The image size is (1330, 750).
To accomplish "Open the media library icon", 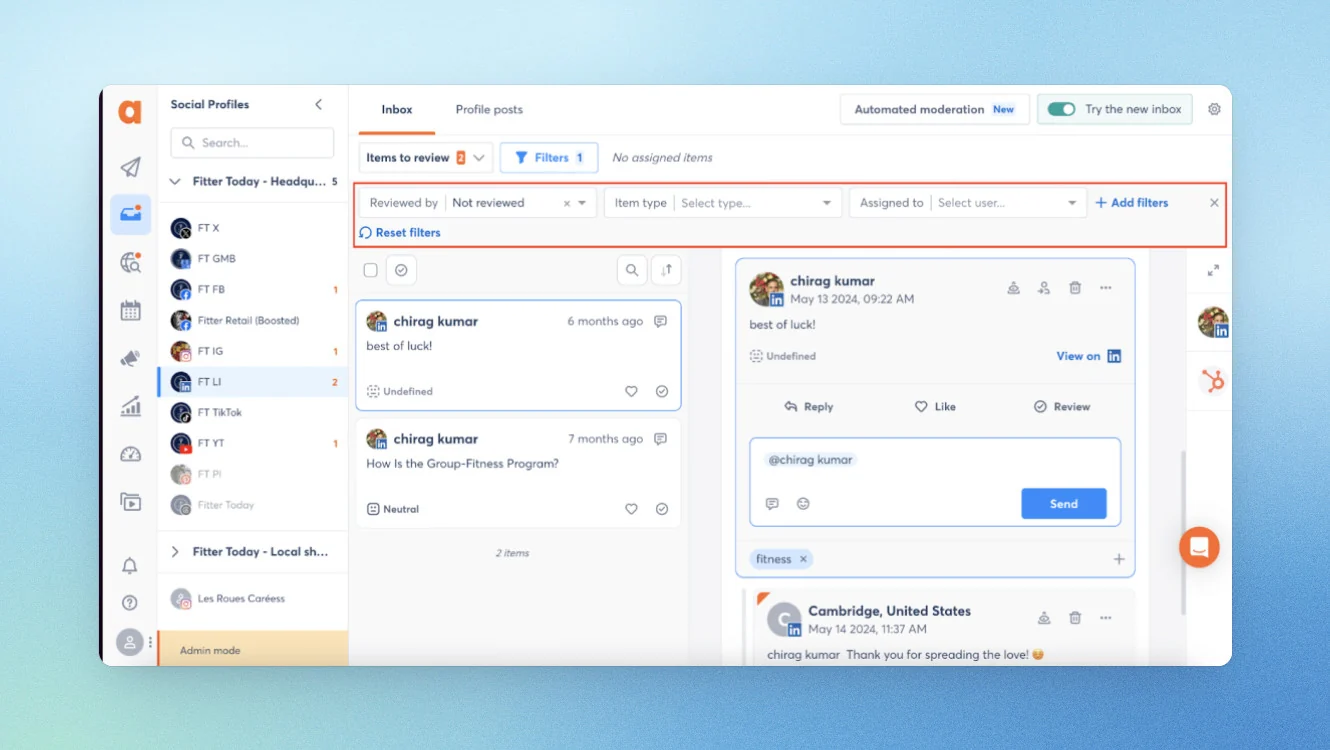I will click(x=130, y=502).
